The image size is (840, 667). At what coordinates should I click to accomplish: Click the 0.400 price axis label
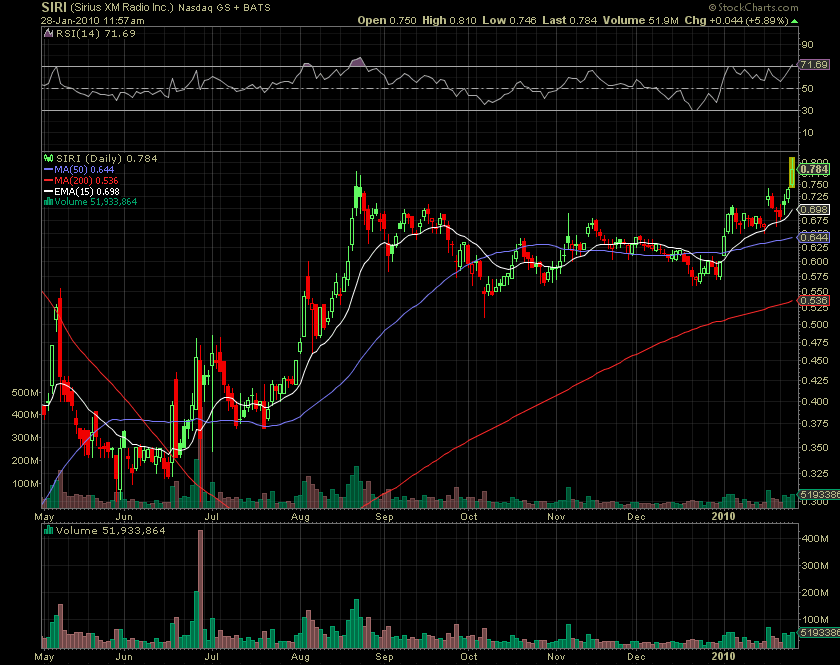click(x=815, y=402)
